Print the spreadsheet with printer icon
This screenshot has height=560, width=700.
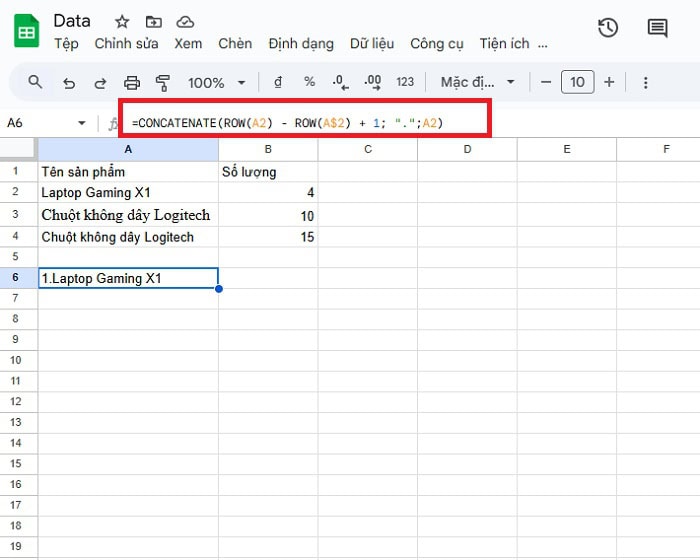point(132,83)
